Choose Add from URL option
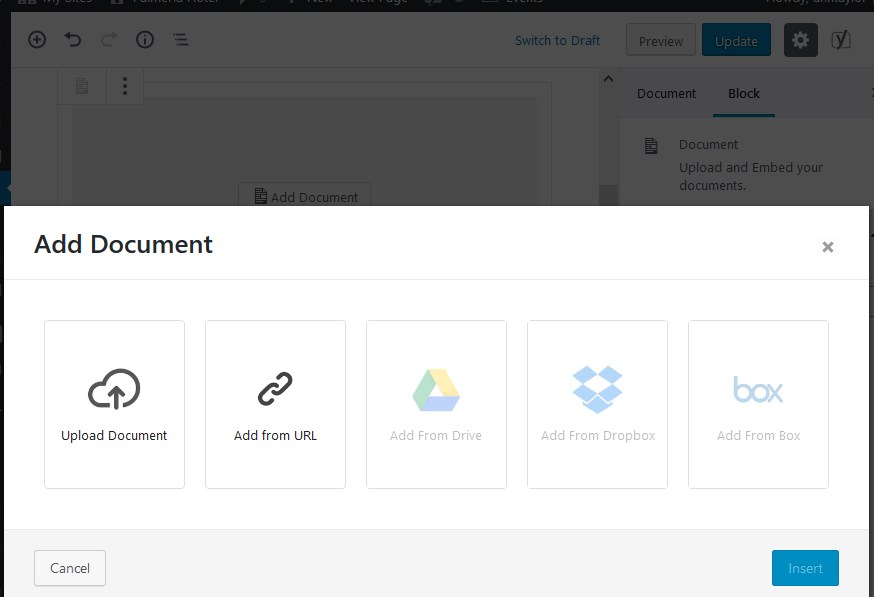 pyautogui.click(x=275, y=404)
